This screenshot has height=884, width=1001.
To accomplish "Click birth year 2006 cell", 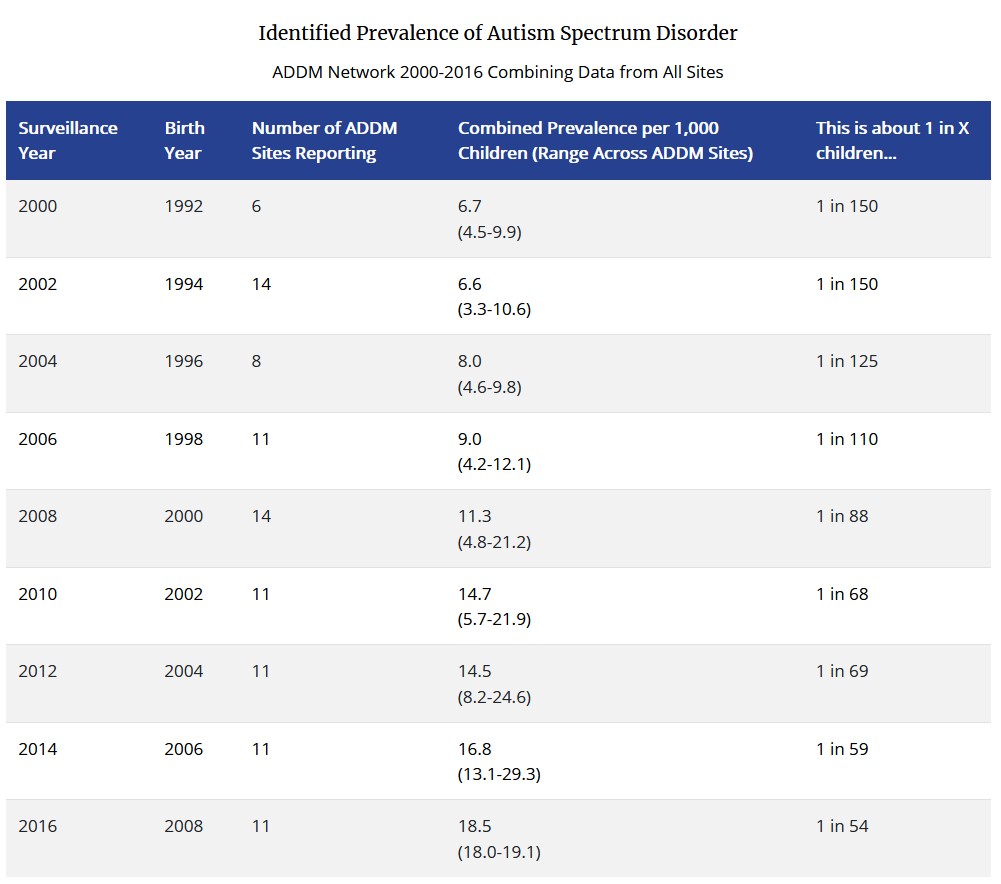I will click(x=184, y=749).
